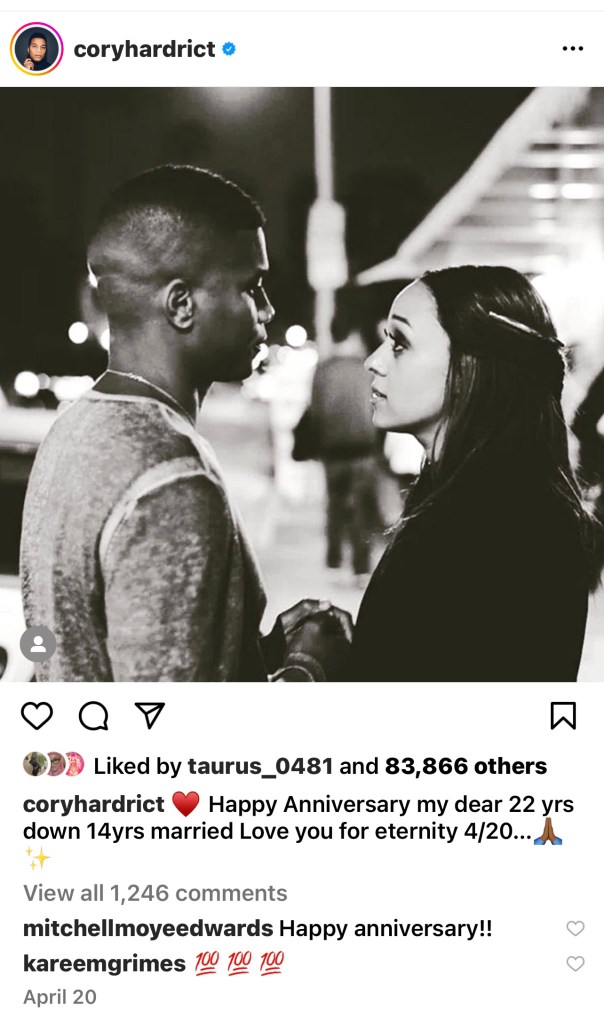Viewport: 604px width, 1024px height.
Task: Tap the share paper plane icon
Action: (x=150, y=716)
